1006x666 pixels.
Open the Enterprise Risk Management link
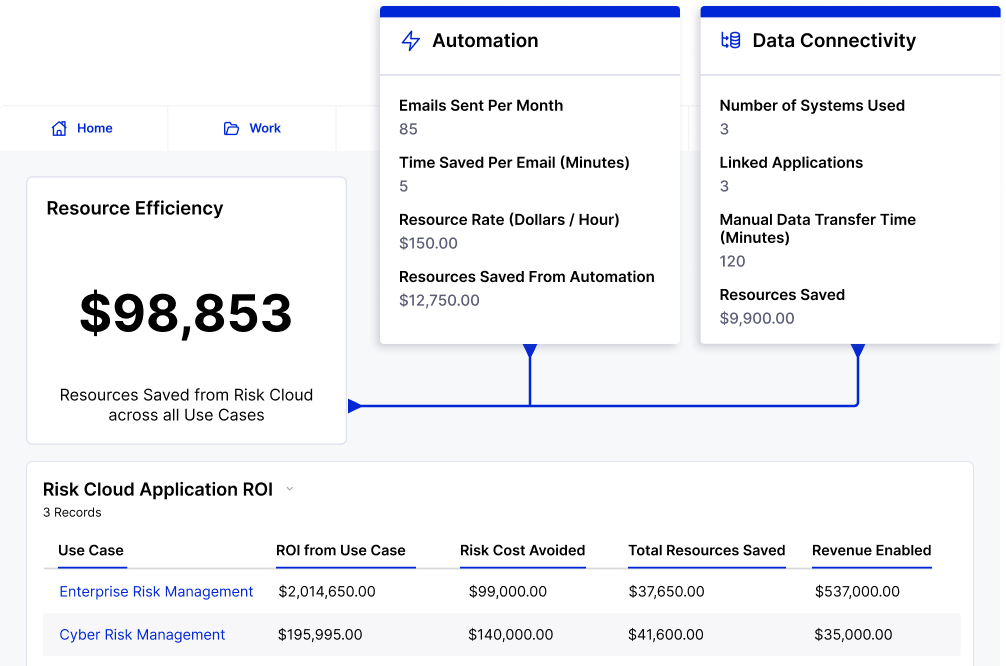point(156,592)
